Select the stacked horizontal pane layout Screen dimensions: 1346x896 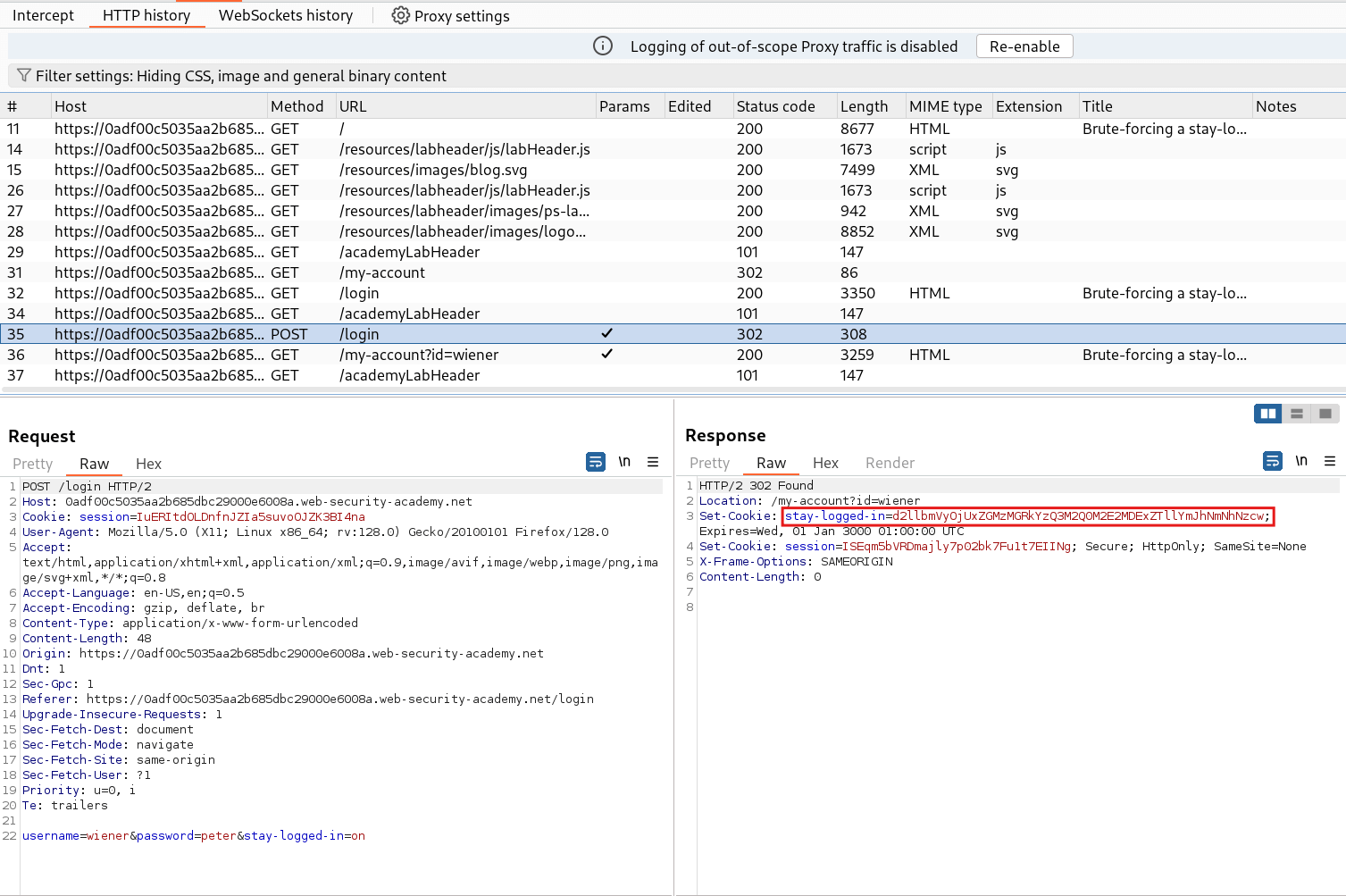(x=1296, y=414)
